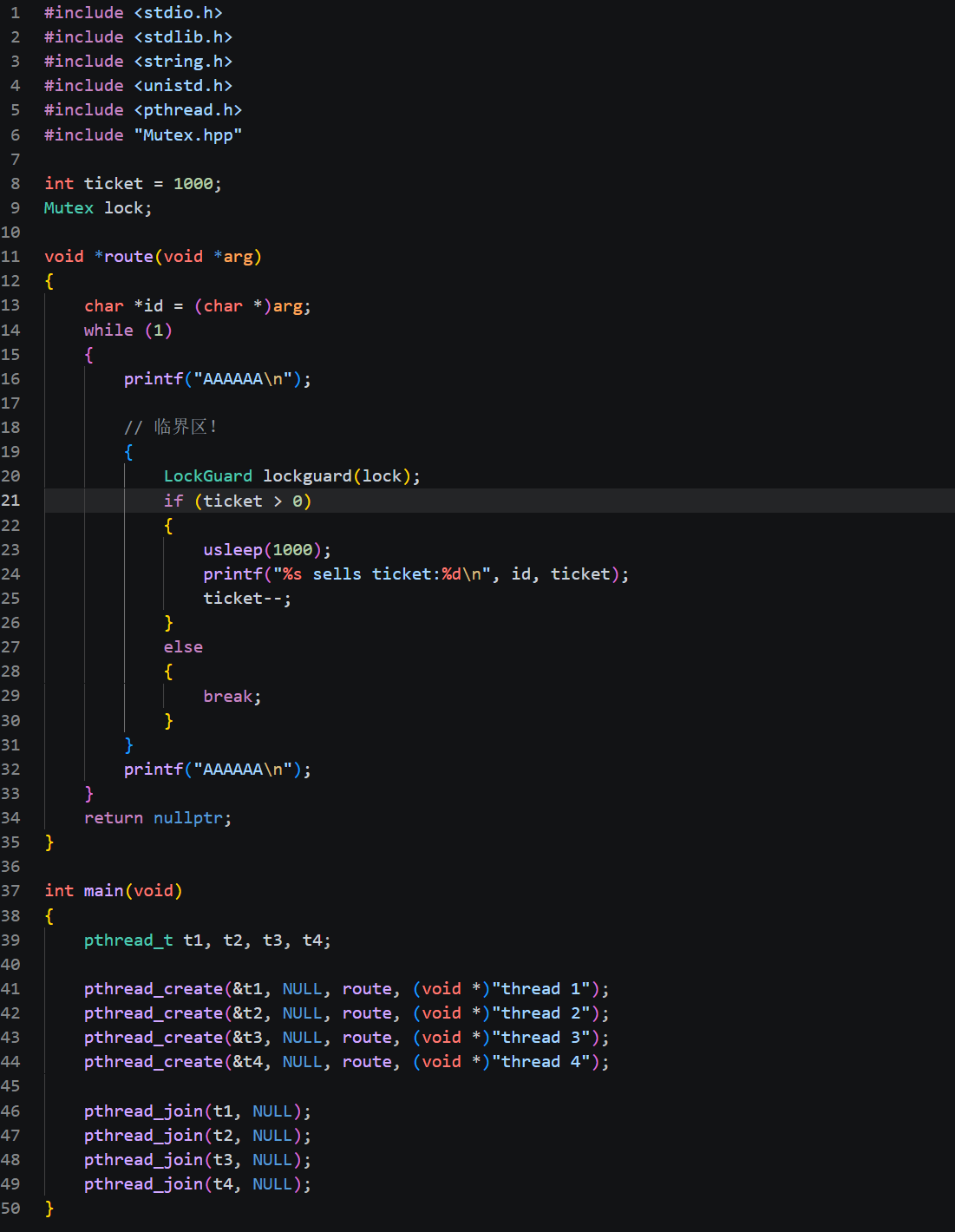Image resolution: width=955 pixels, height=1232 pixels.
Task: Click the 'else' keyword on line 27
Action: point(183,647)
